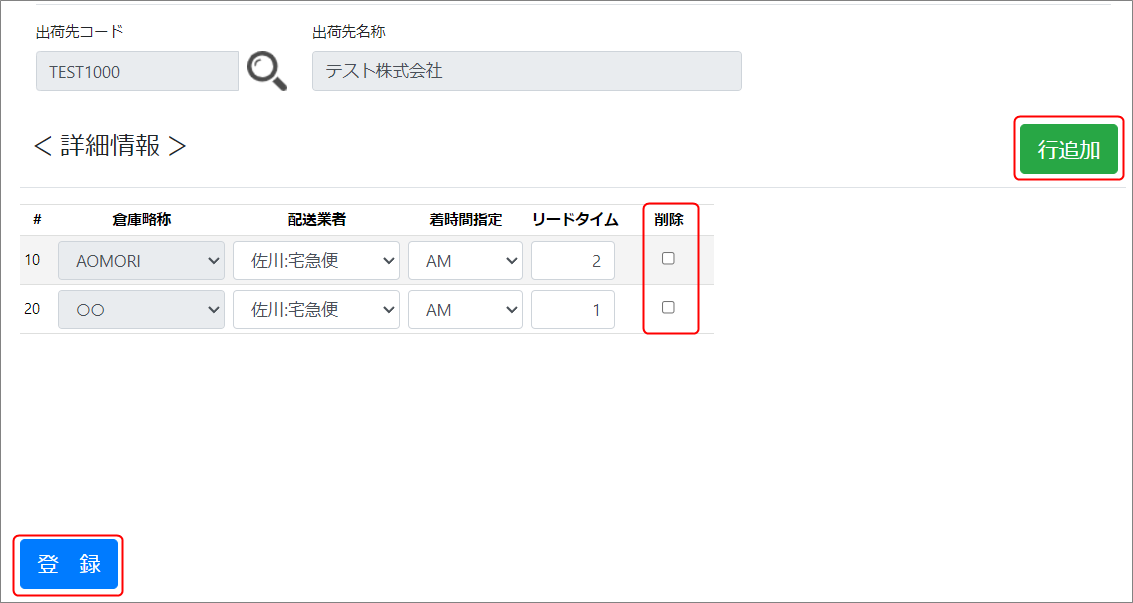Click the 出荷先コード field showing TEST1000
The height and width of the screenshot is (603, 1133).
(x=137, y=72)
